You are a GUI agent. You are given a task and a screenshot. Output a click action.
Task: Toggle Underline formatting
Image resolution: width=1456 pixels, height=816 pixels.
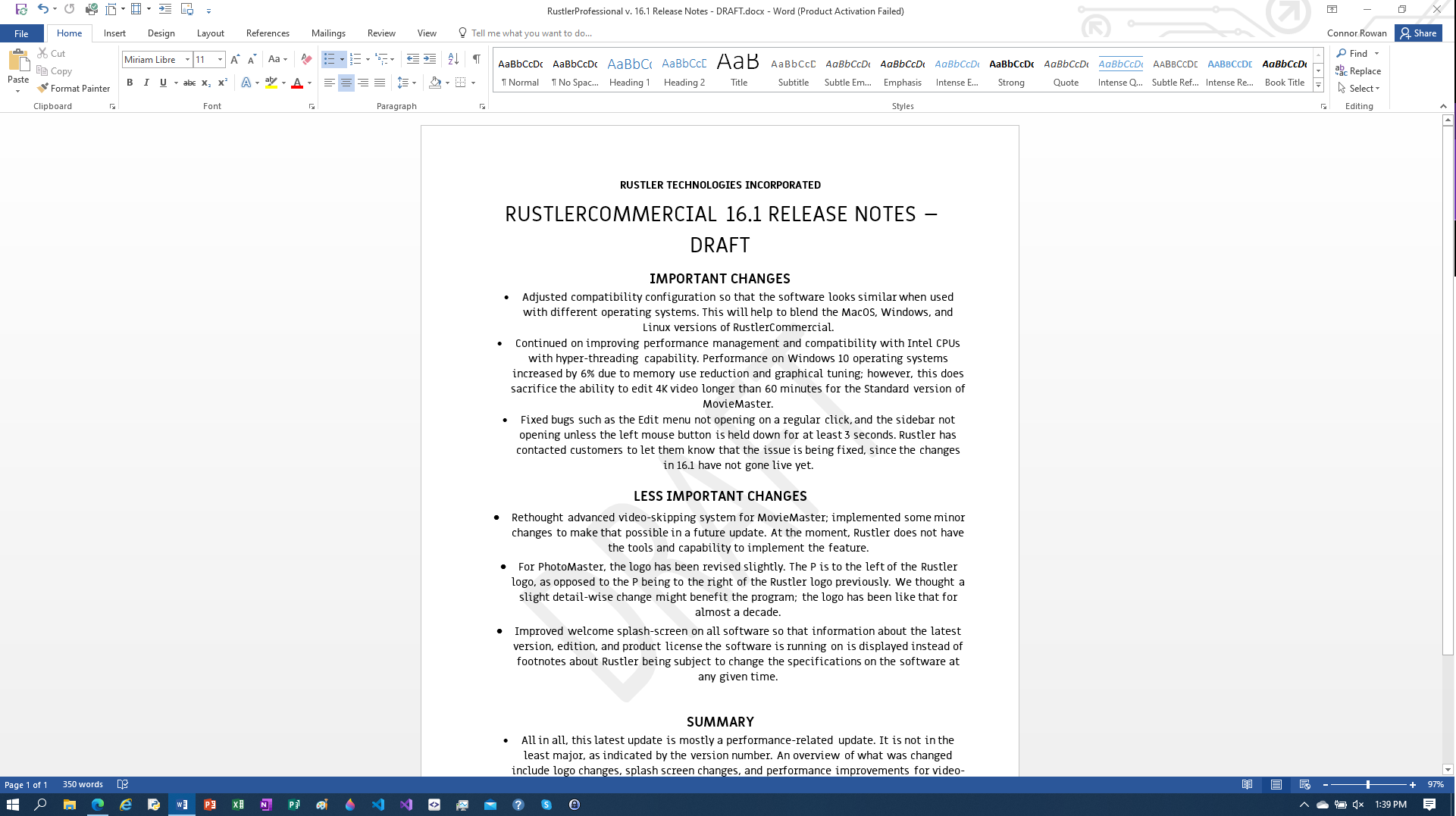tap(163, 83)
